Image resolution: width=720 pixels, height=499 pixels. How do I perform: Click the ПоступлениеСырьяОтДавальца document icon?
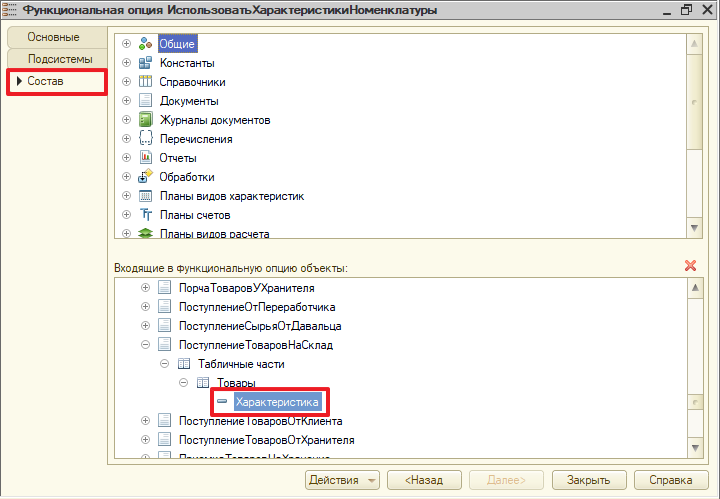164,325
